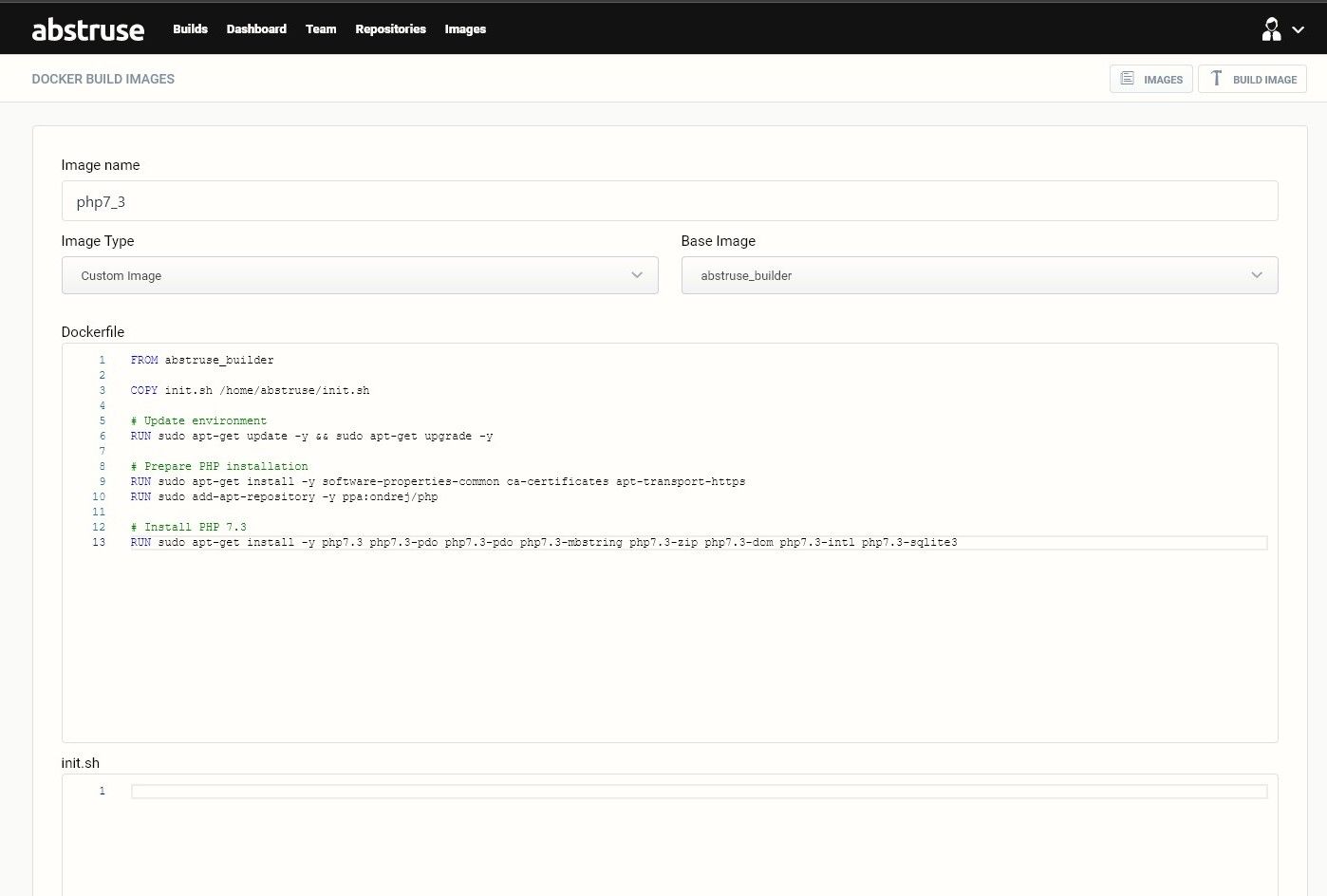Click the Dockerfile label

93,332
